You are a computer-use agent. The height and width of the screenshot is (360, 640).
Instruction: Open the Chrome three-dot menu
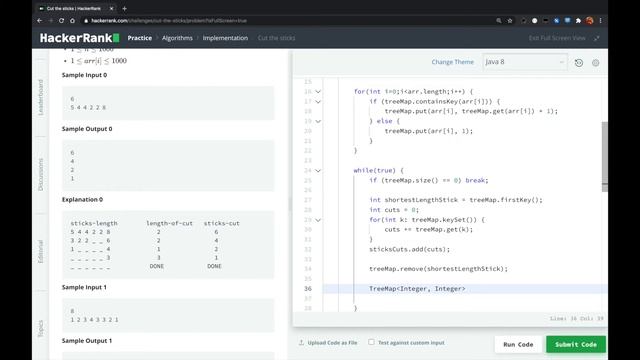600,20
